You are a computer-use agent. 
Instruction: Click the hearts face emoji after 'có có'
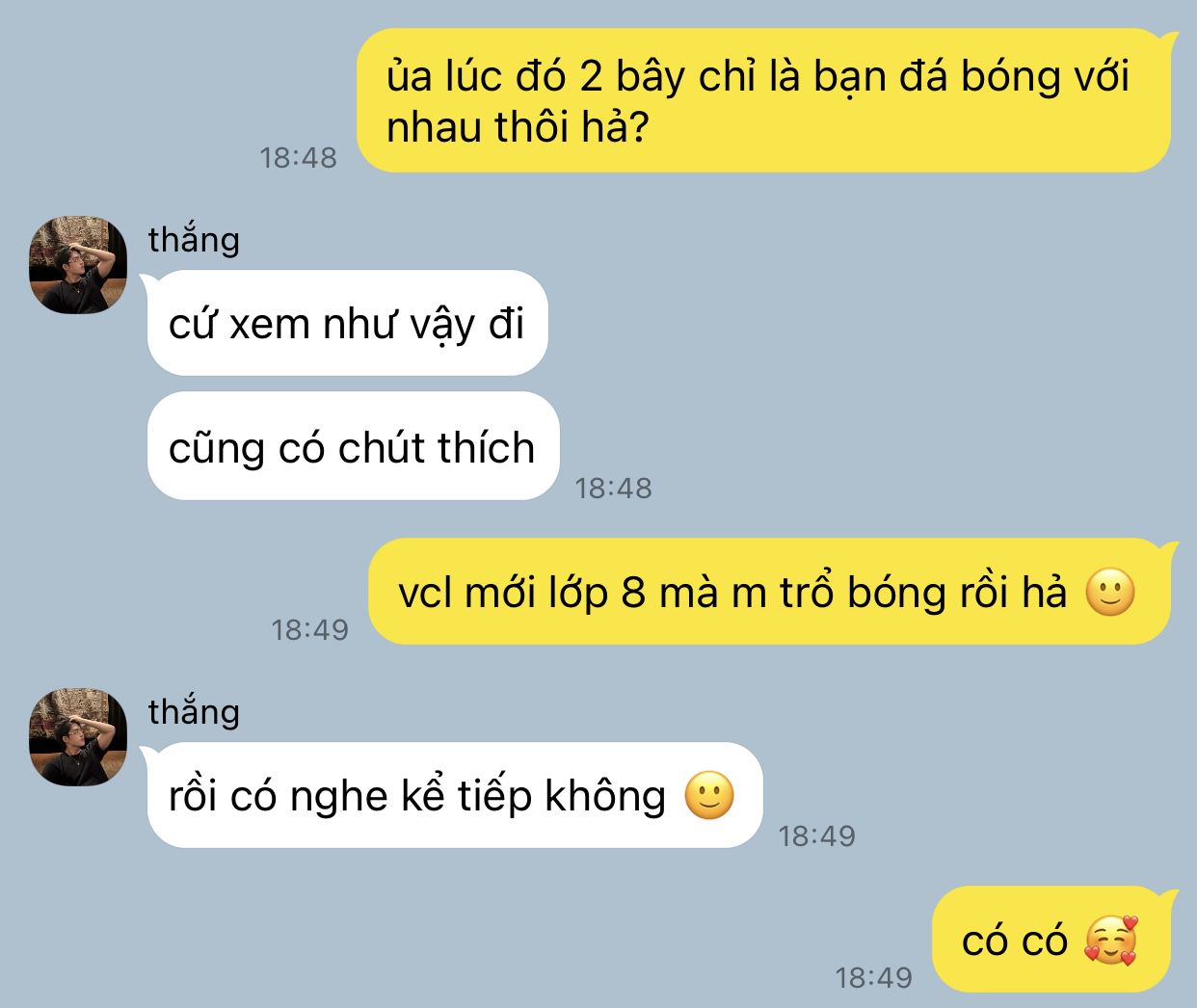coord(1110,940)
